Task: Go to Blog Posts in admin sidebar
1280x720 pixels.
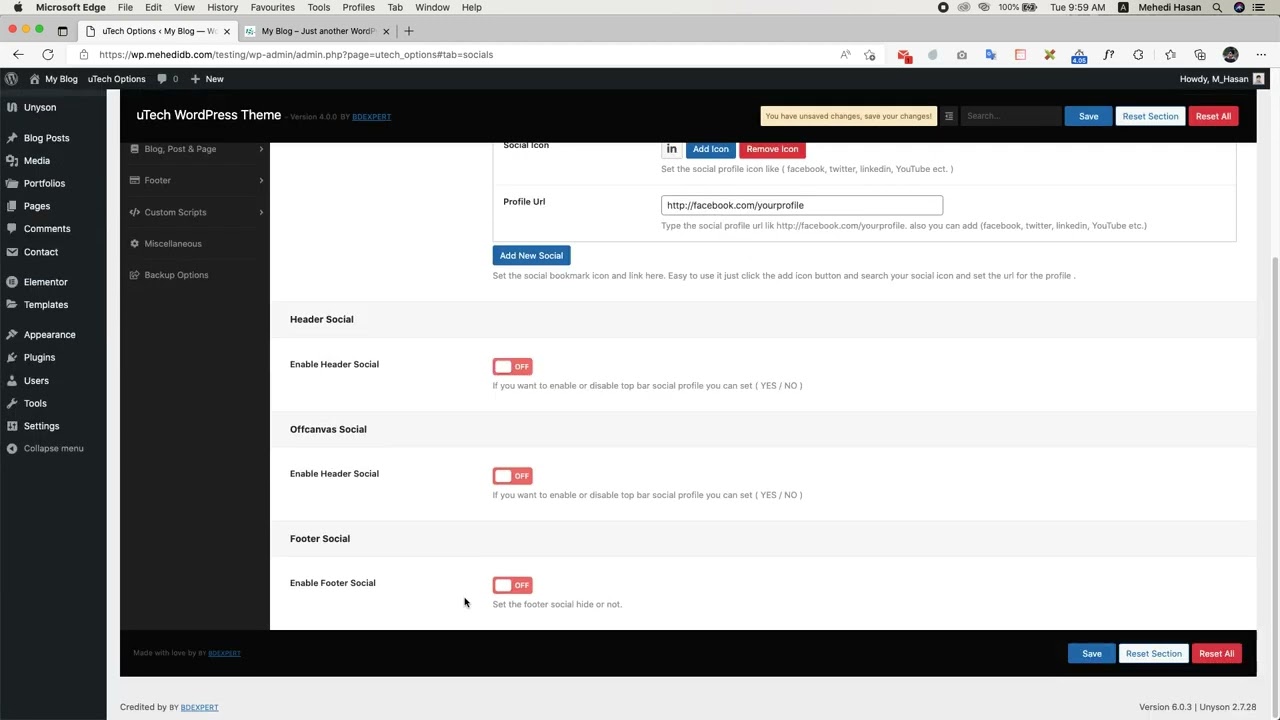Action: point(53,138)
